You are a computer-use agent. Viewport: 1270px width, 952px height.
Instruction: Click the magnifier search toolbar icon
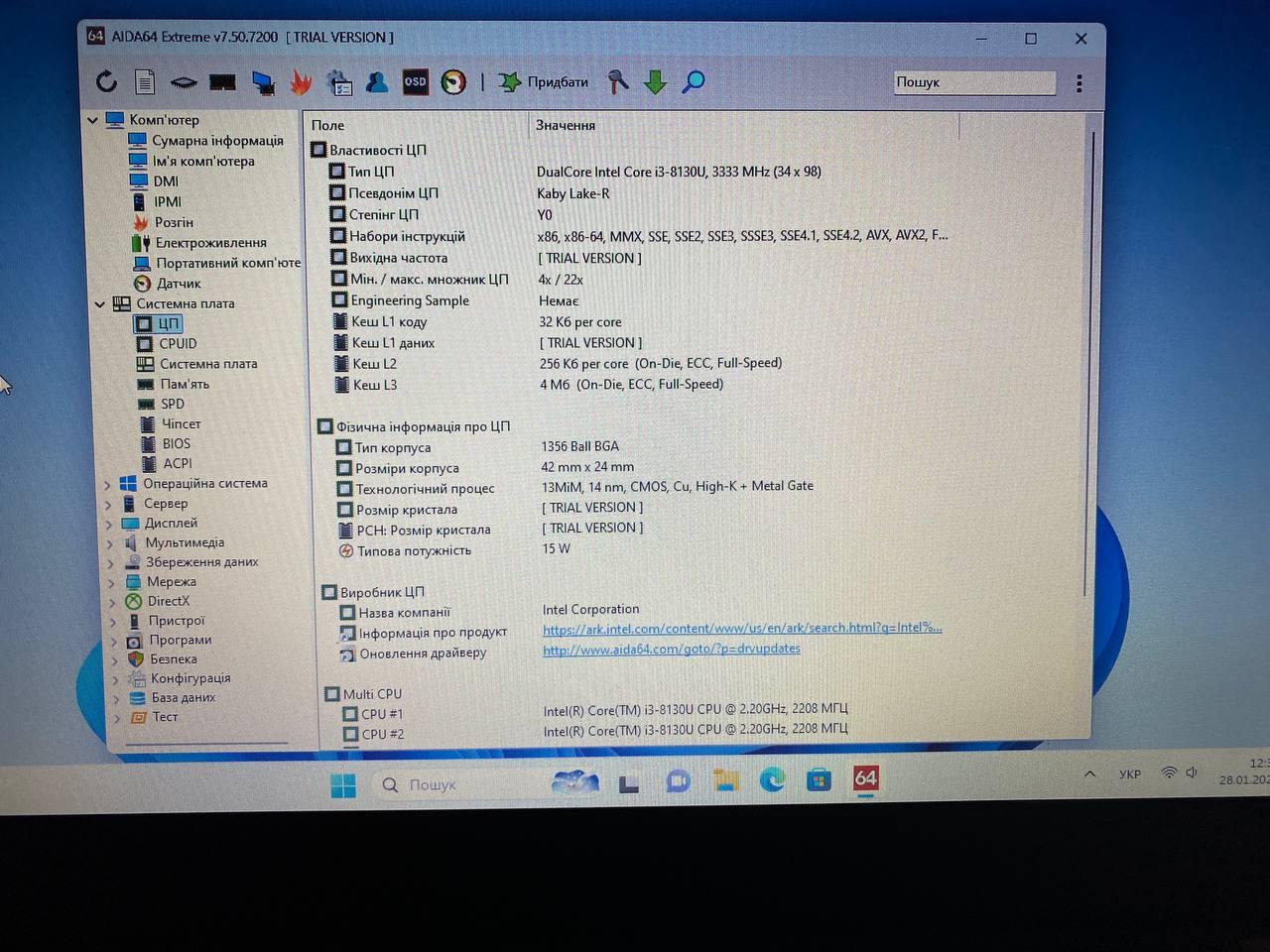(694, 82)
